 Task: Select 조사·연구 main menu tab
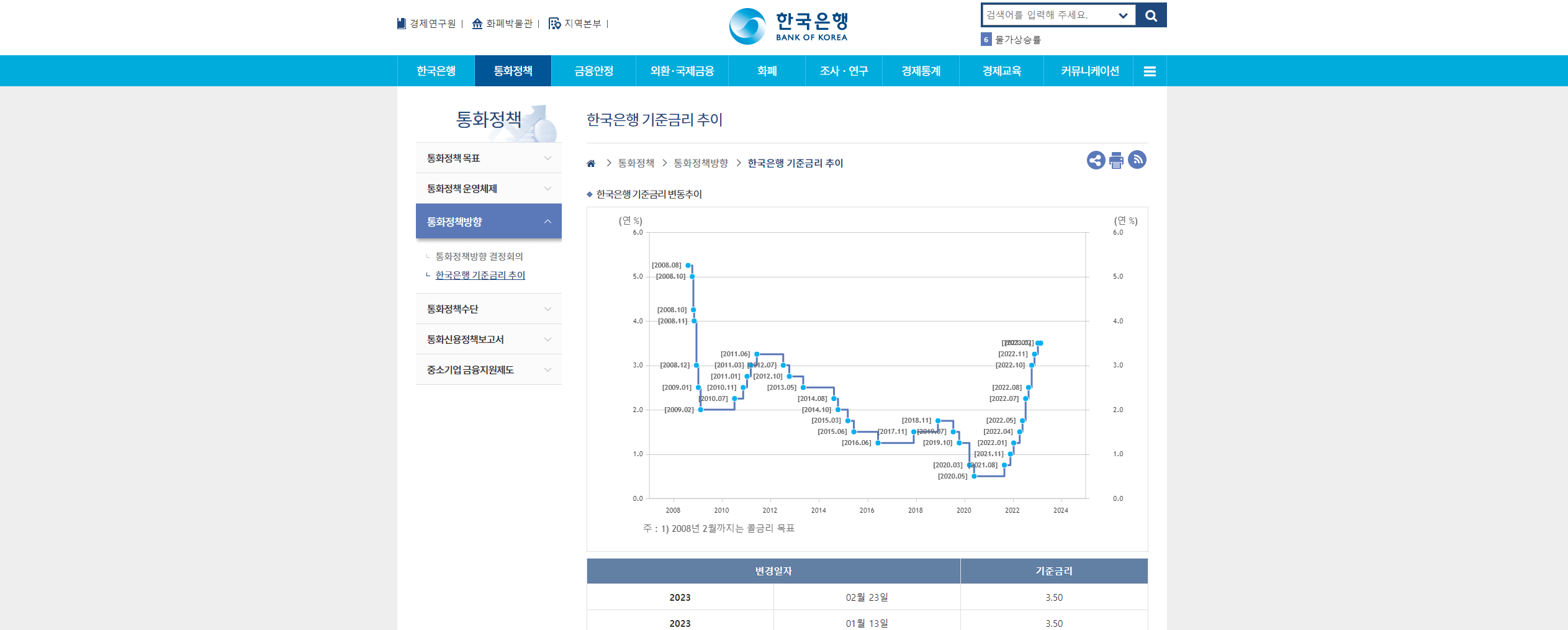tap(844, 71)
